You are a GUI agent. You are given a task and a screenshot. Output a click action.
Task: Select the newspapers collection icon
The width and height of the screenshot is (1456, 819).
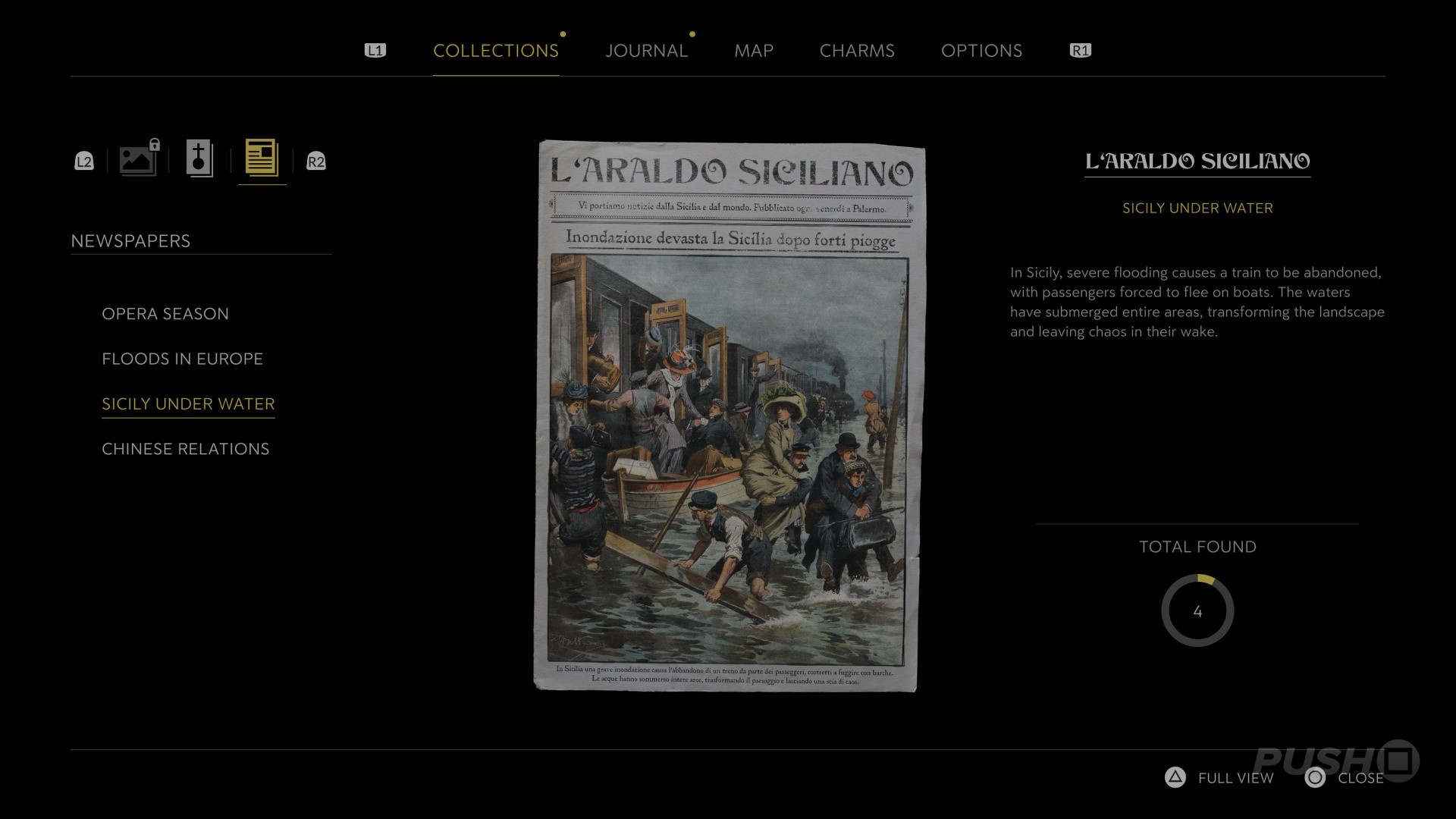[x=262, y=158]
